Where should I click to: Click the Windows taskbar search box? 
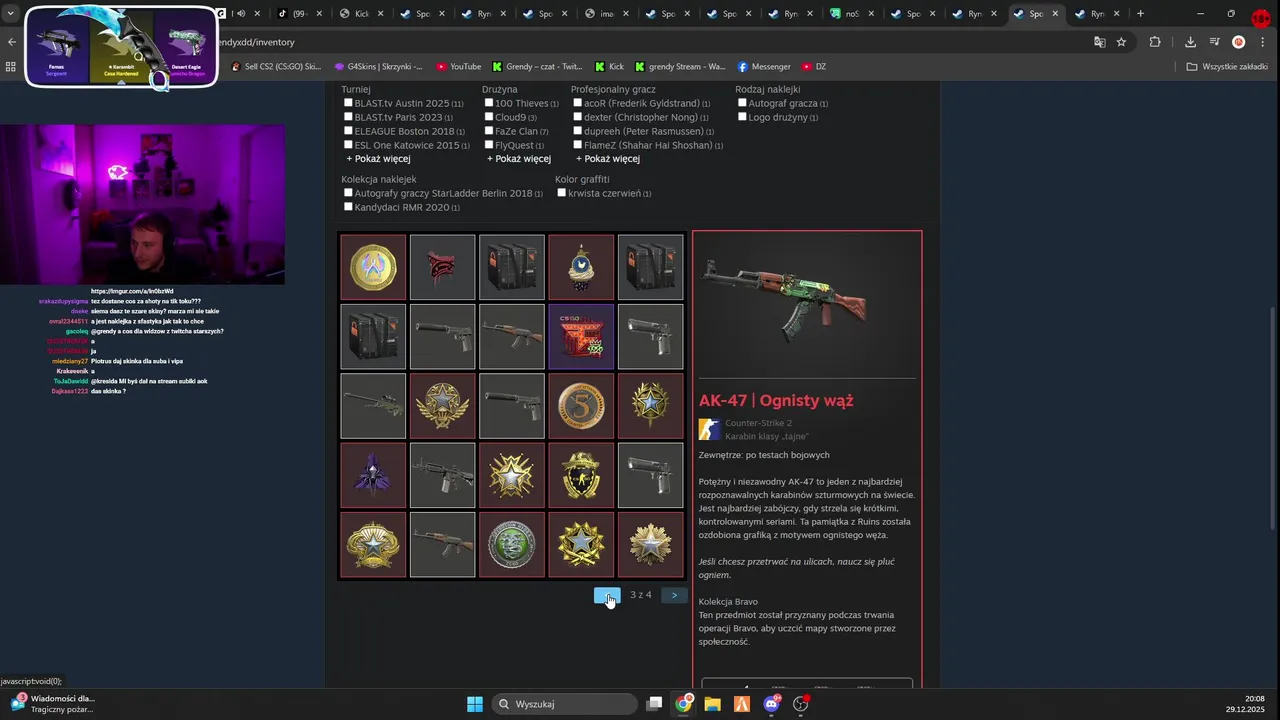565,704
